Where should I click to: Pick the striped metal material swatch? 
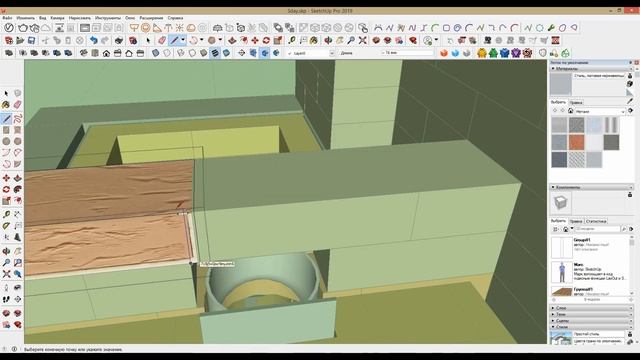pyautogui.click(x=611, y=125)
